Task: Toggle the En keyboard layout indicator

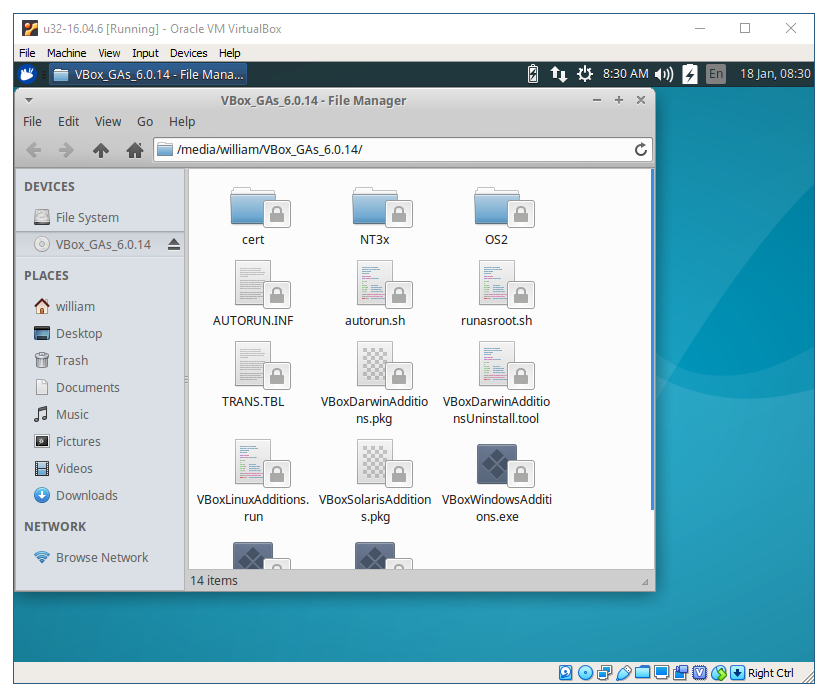Action: coord(715,74)
